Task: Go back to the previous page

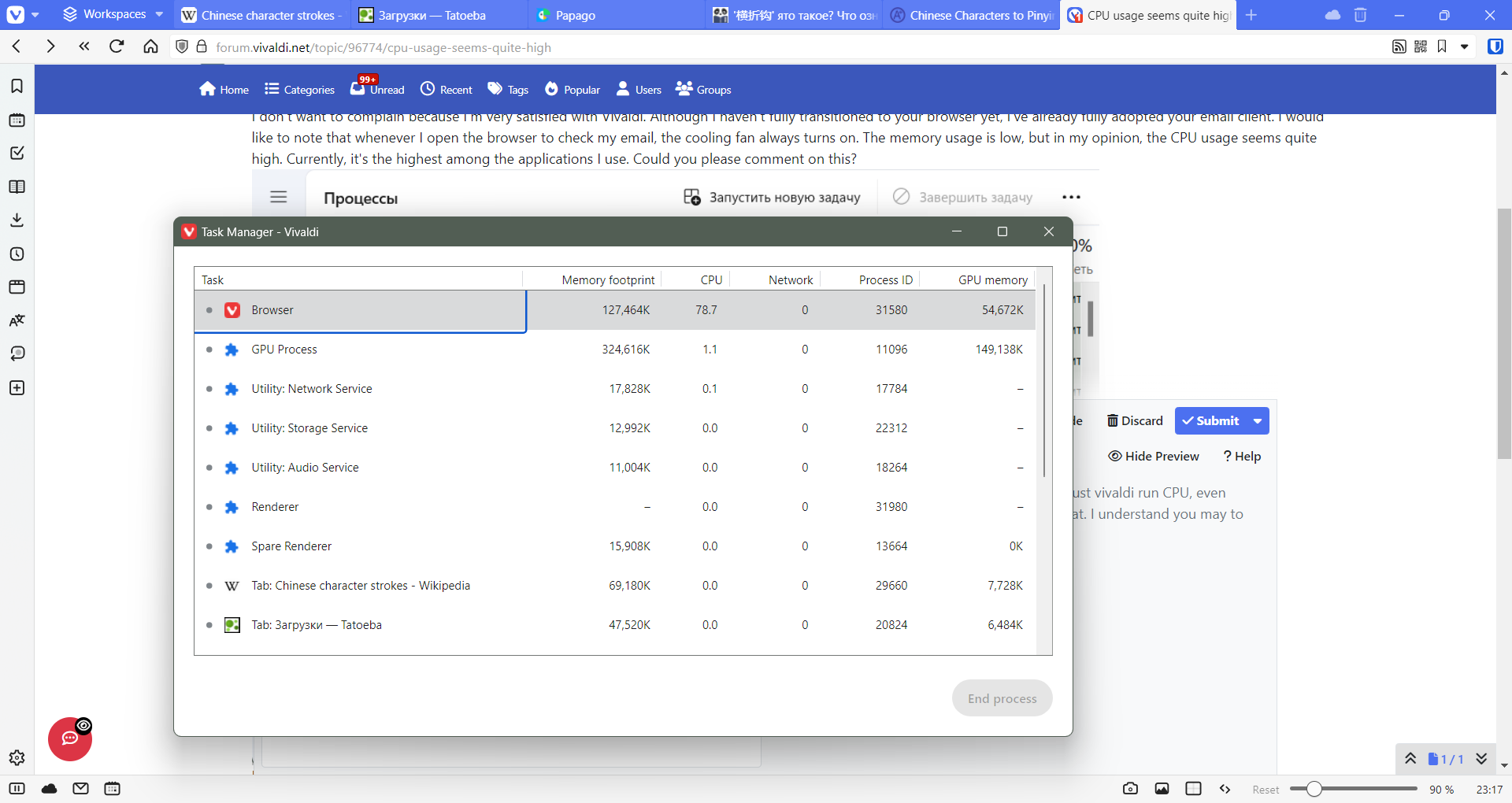Action: [x=17, y=46]
